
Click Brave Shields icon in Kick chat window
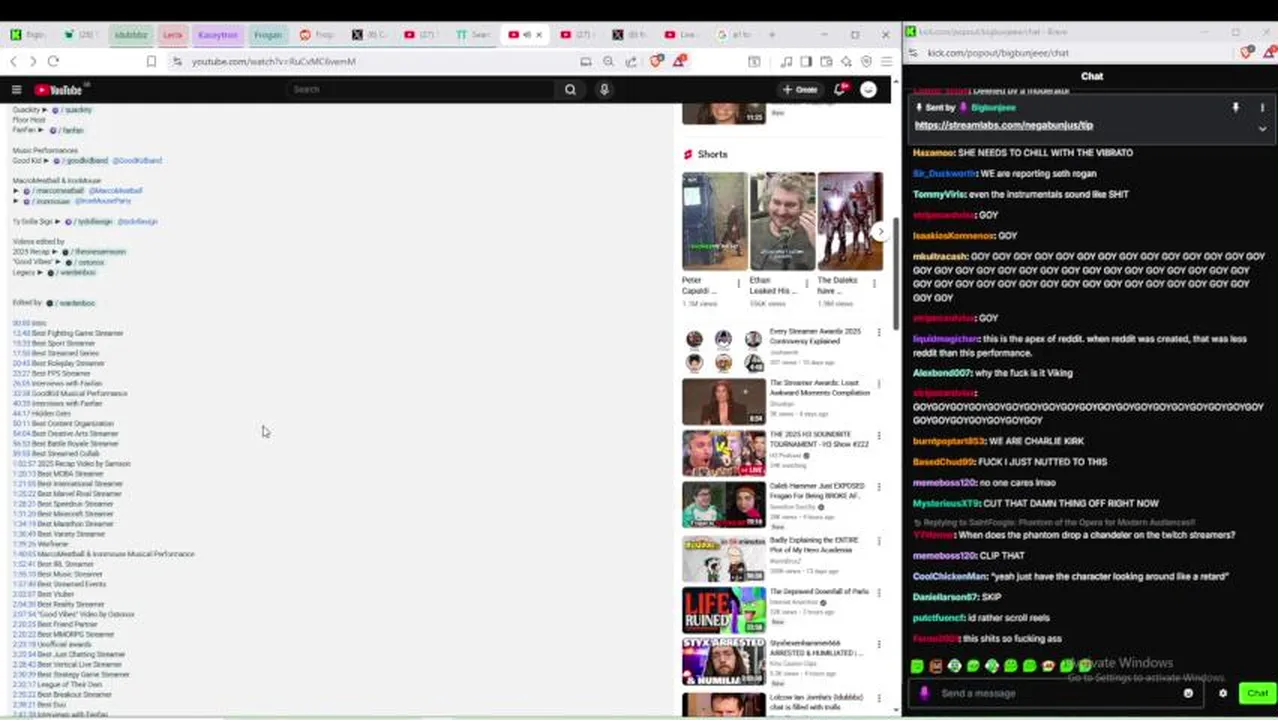(x=1246, y=52)
